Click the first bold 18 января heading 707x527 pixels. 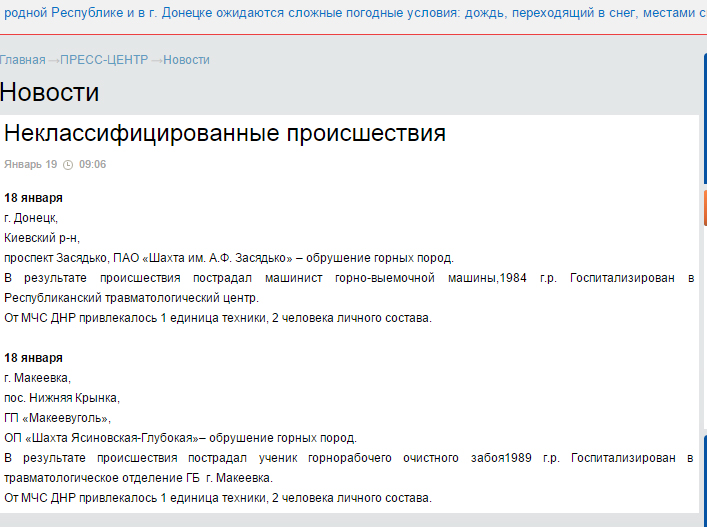tap(33, 198)
